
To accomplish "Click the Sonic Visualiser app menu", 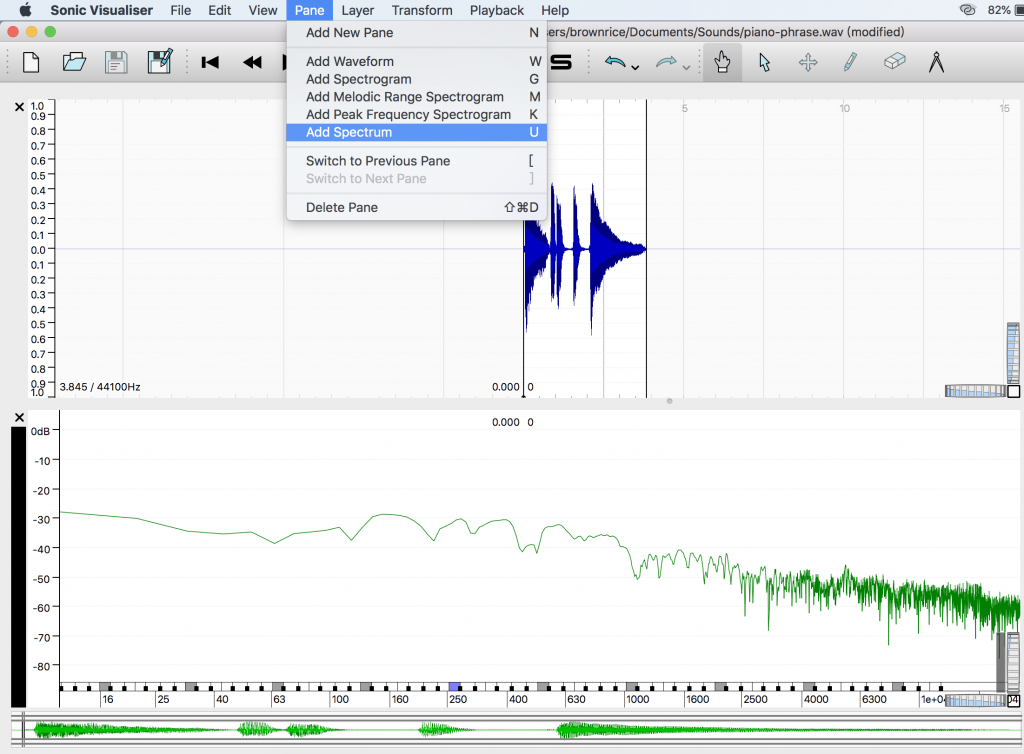I will coord(101,10).
